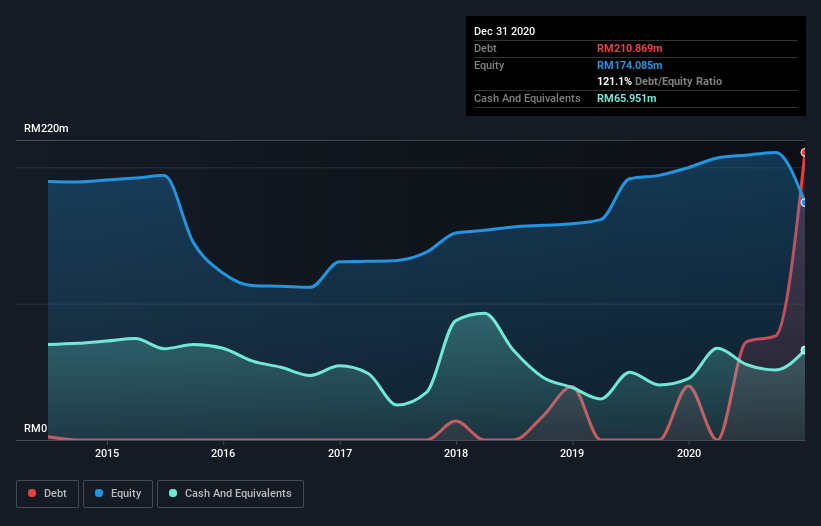
Task: Select the red Debt data point marker
Action: coord(804,152)
